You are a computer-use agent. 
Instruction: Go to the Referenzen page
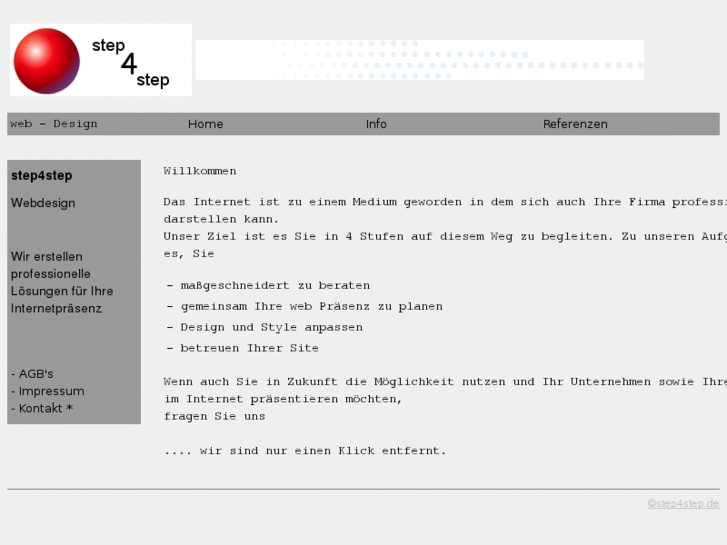(575, 124)
